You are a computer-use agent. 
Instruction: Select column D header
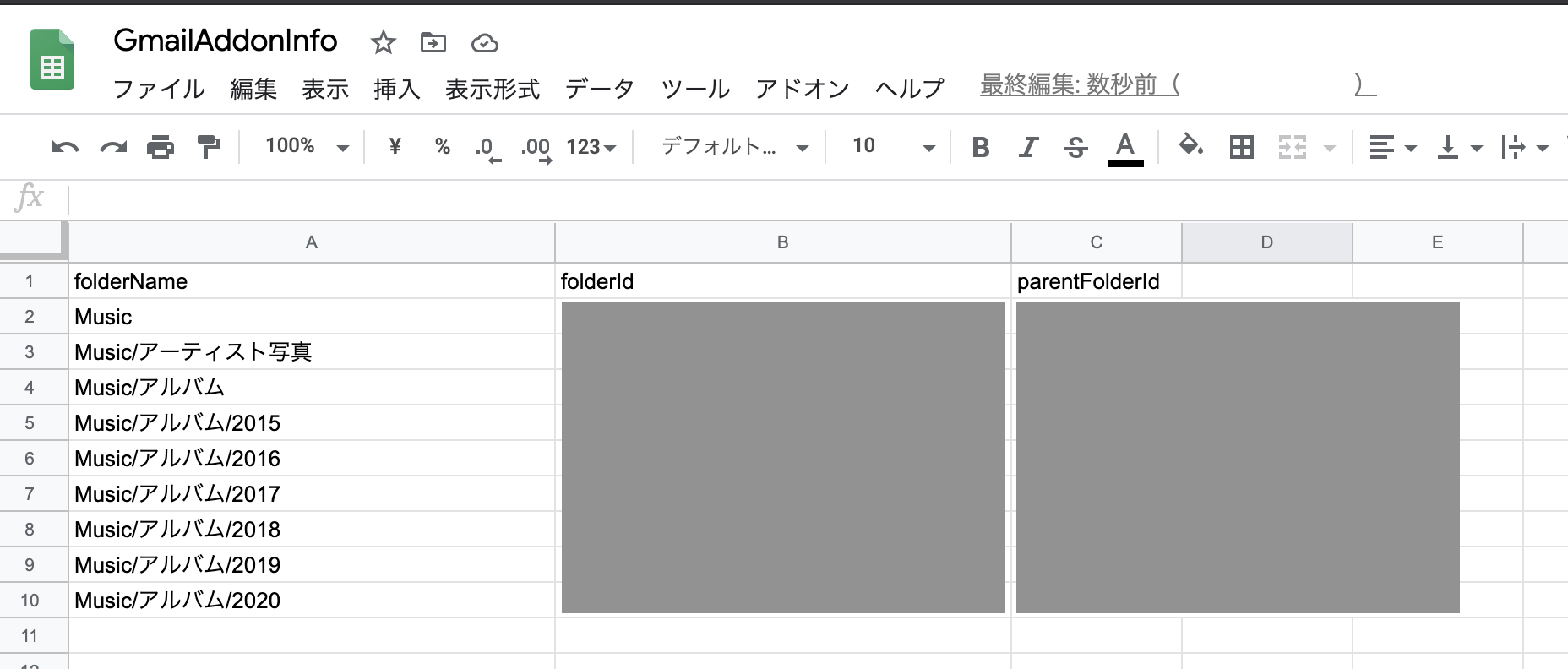pos(1267,242)
